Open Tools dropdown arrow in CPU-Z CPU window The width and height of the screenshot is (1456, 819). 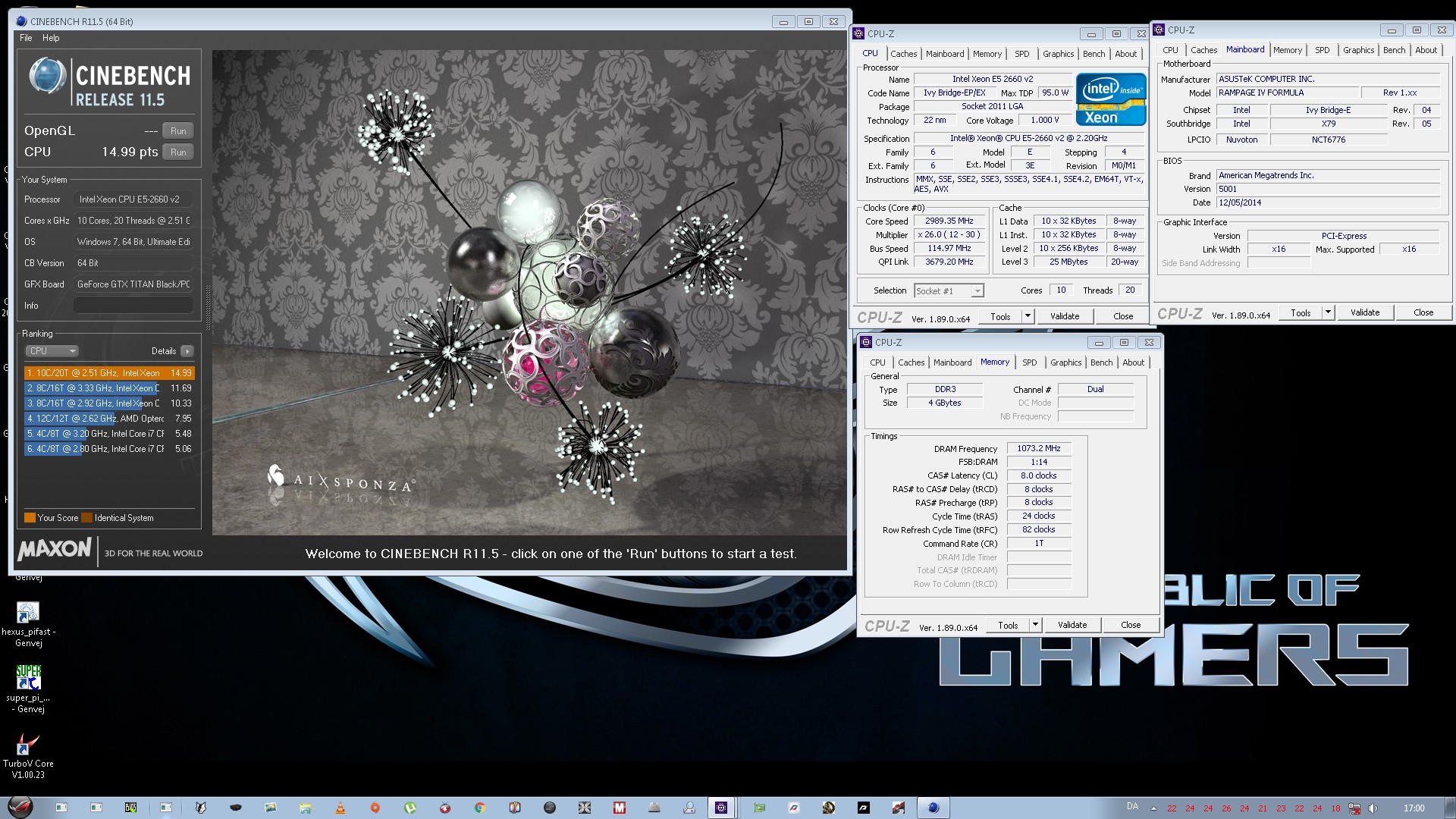pos(1028,316)
